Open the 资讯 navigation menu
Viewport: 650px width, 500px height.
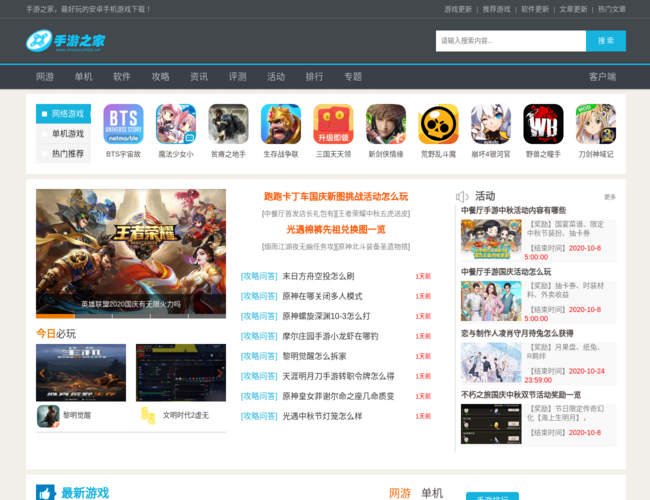(x=199, y=77)
